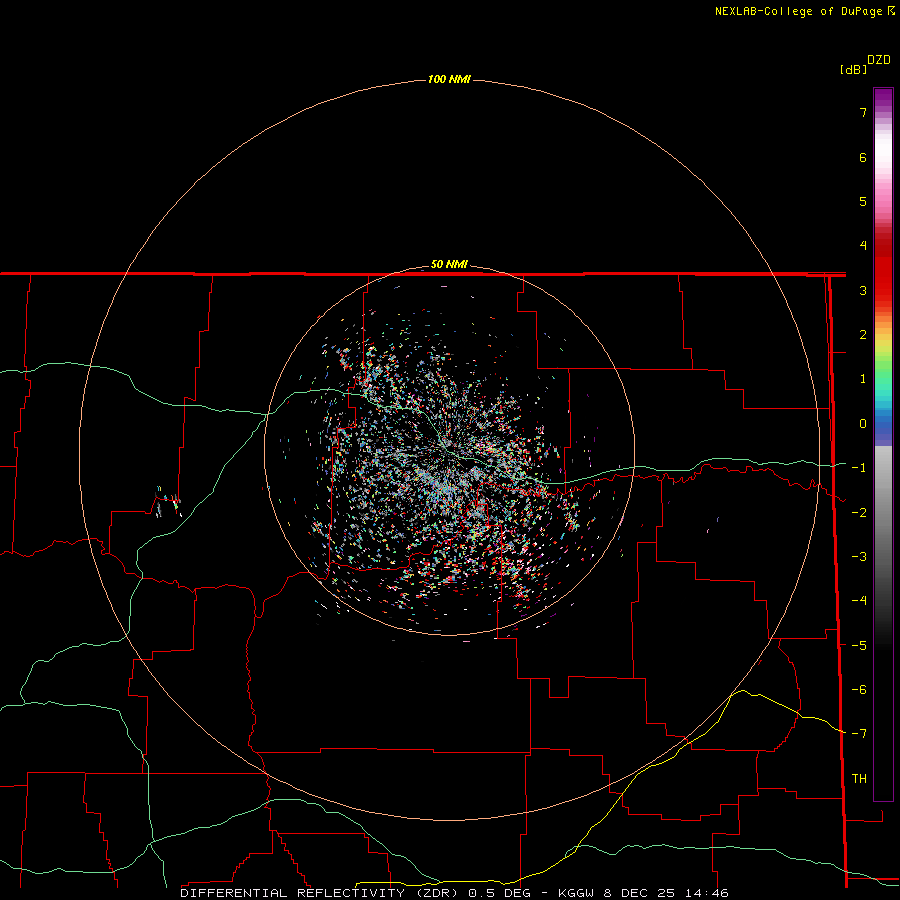Click the -7 value on the color scale
Viewport: 900px width, 900px height.
[859, 734]
